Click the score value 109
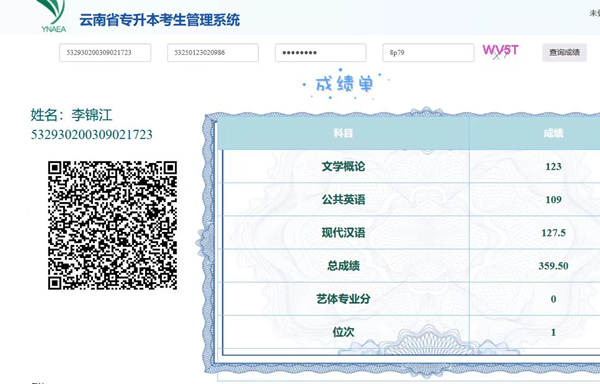 click(x=553, y=199)
